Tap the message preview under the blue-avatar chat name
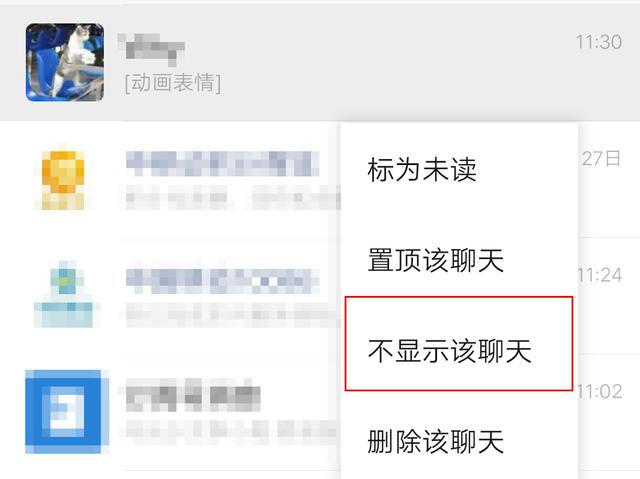640x479 pixels. coord(231,431)
